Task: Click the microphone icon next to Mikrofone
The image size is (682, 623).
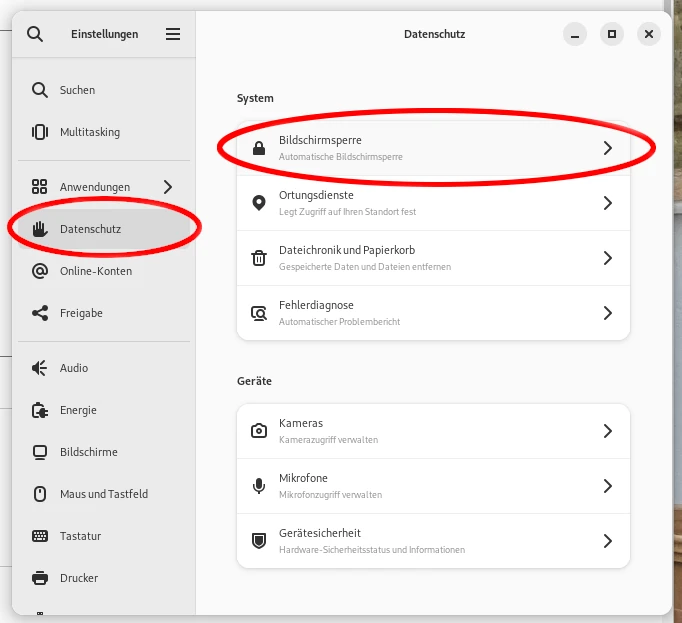Action: 259,486
